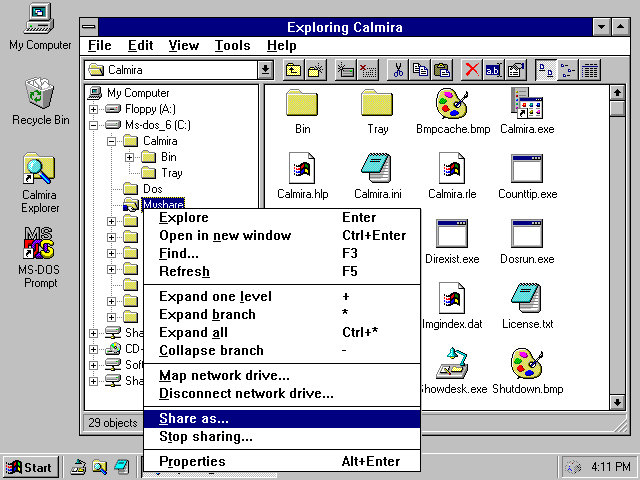The height and width of the screenshot is (480, 640).
Task: Choose Expand one level
Action: pyautogui.click(x=282, y=297)
